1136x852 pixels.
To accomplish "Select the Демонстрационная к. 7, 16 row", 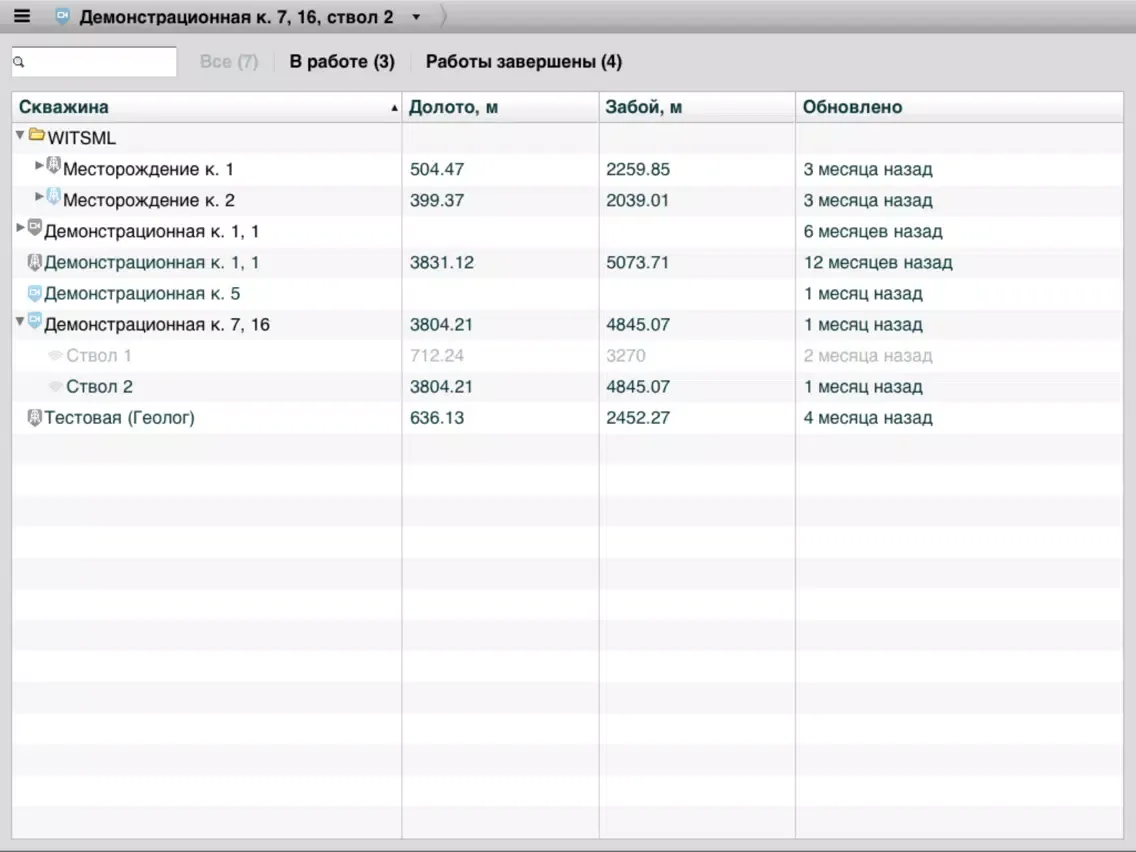I will tap(567, 325).
